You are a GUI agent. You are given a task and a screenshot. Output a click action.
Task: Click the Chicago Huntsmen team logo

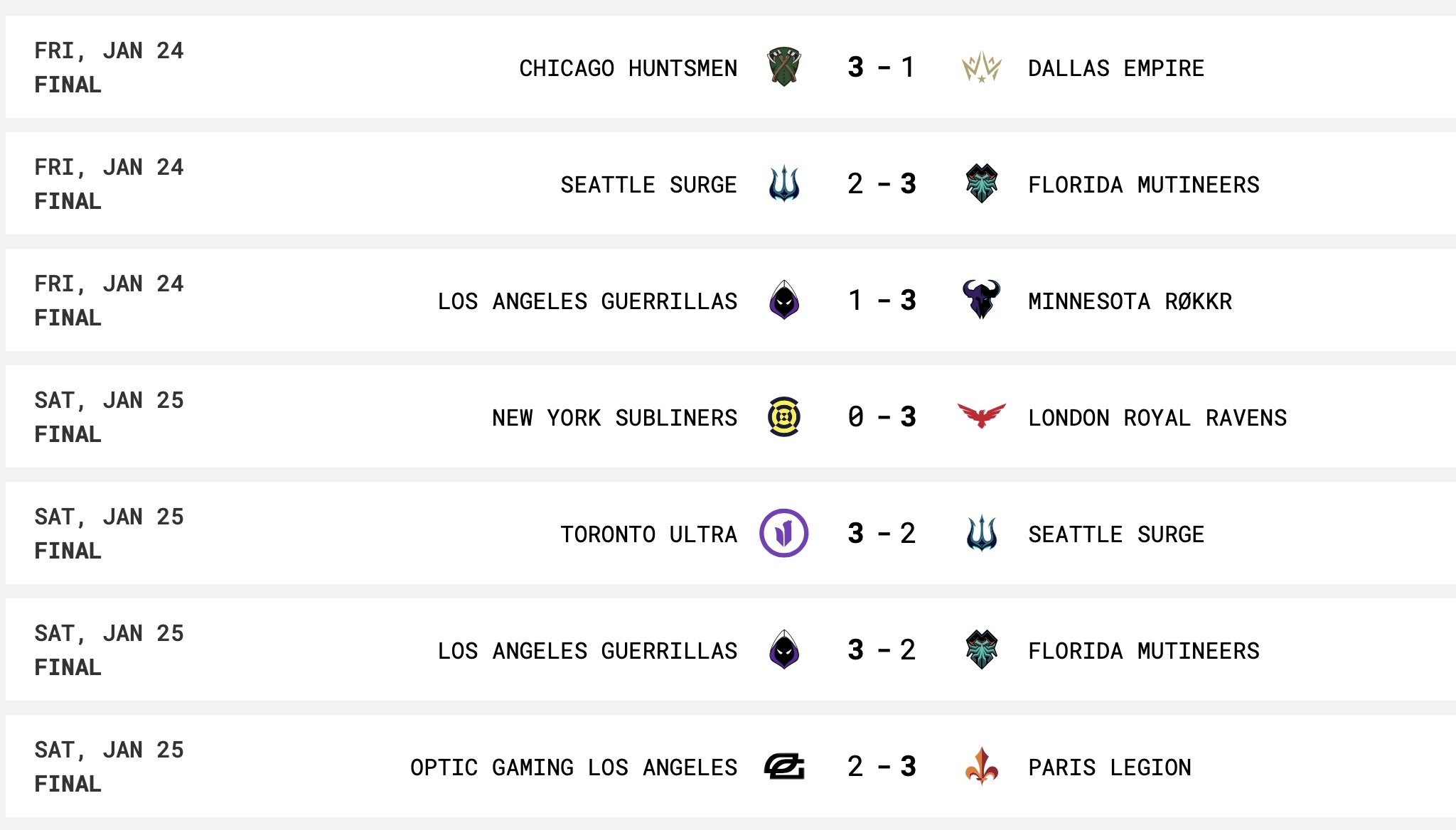(784, 67)
